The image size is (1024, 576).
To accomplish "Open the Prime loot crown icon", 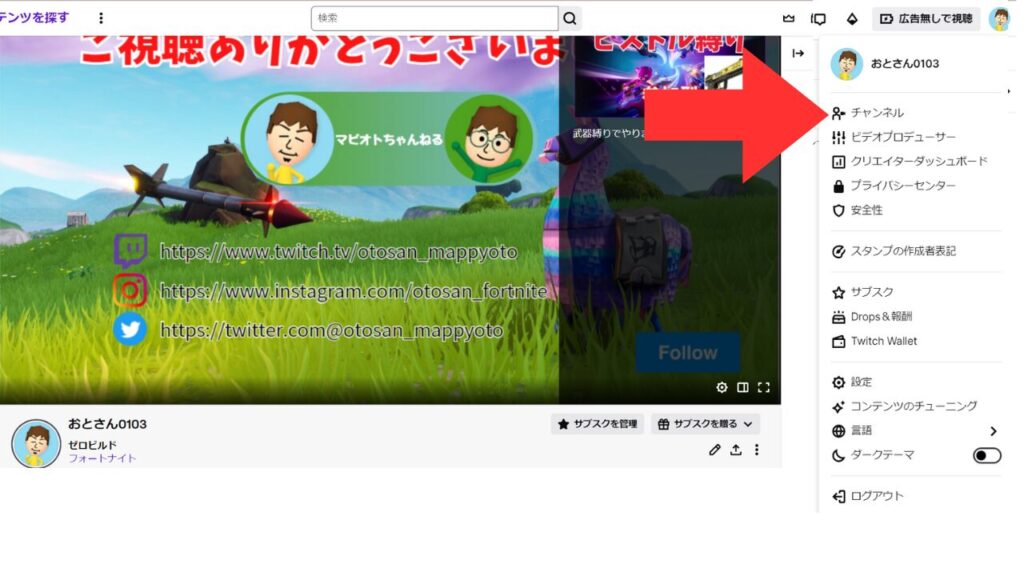I will (x=789, y=18).
